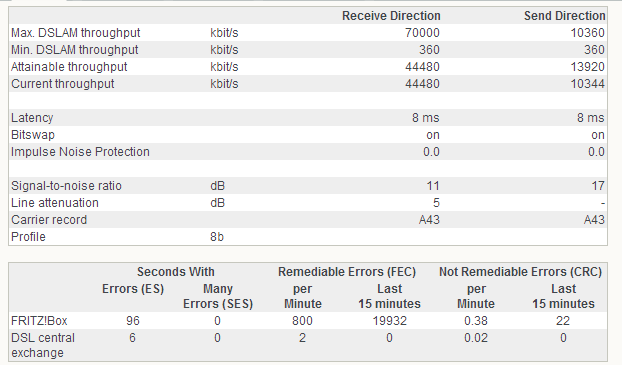The height and width of the screenshot is (365, 622).
Task: Click the Not Remediable Errors (CRC) header
Action: pos(520,272)
